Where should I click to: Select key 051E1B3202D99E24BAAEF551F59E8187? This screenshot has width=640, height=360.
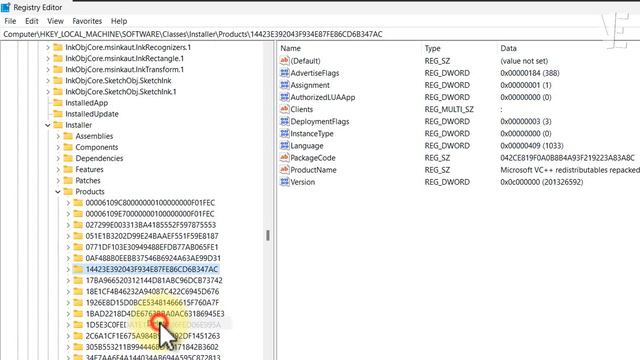point(152,236)
